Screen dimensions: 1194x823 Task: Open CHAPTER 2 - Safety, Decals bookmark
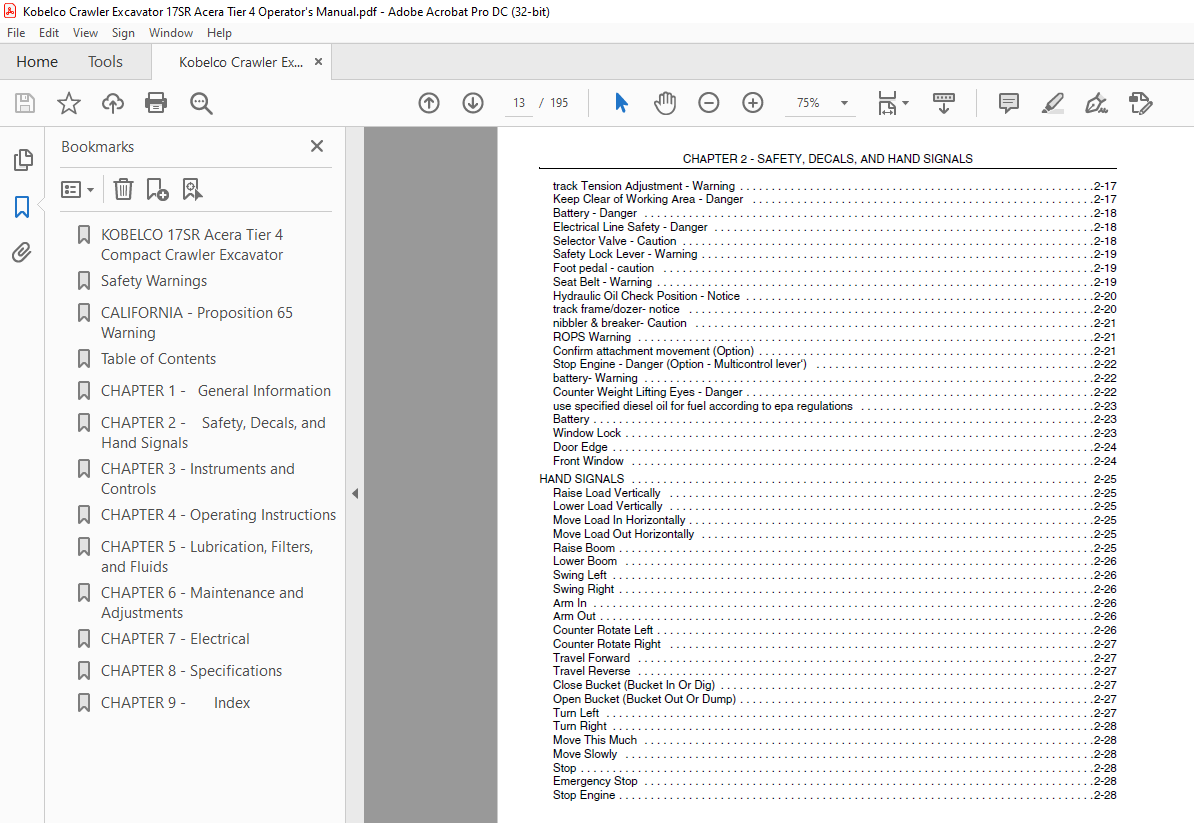coord(213,432)
